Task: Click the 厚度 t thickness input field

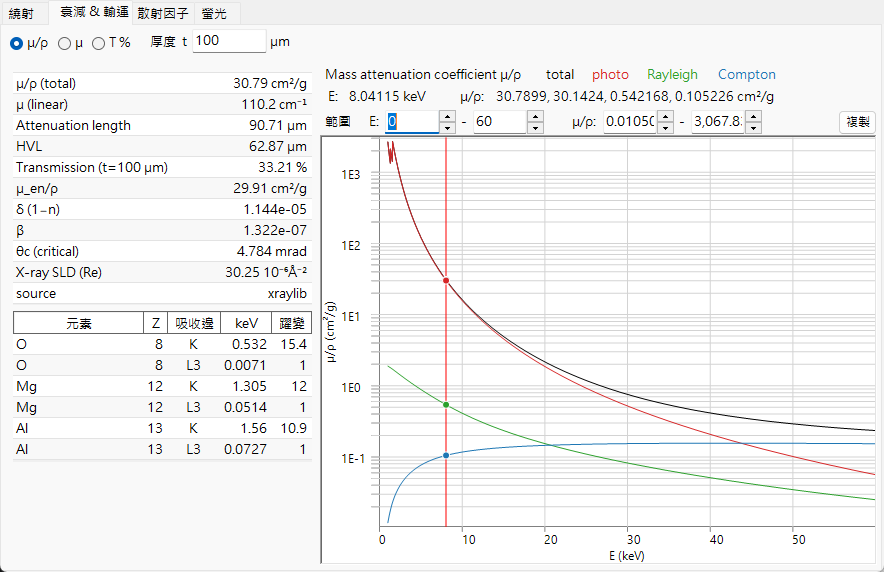Action: (x=229, y=41)
